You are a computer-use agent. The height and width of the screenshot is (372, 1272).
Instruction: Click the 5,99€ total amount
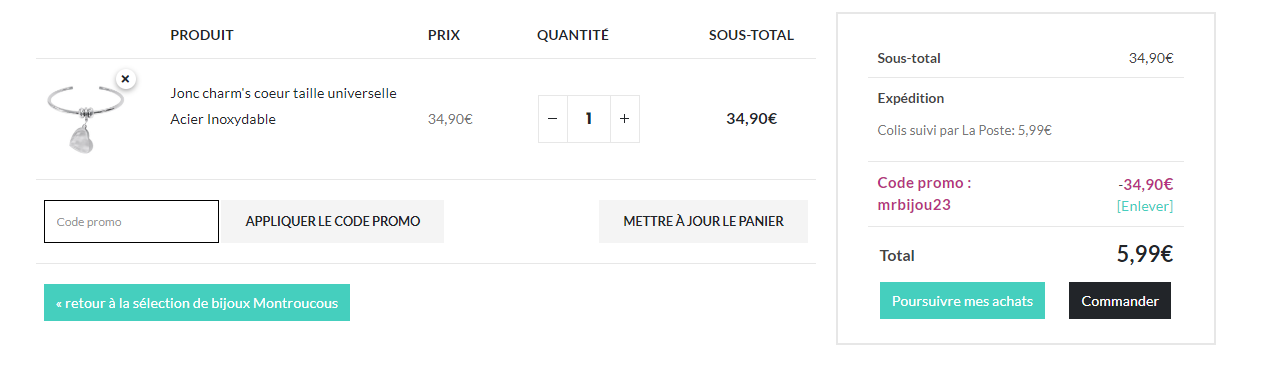pos(1145,254)
